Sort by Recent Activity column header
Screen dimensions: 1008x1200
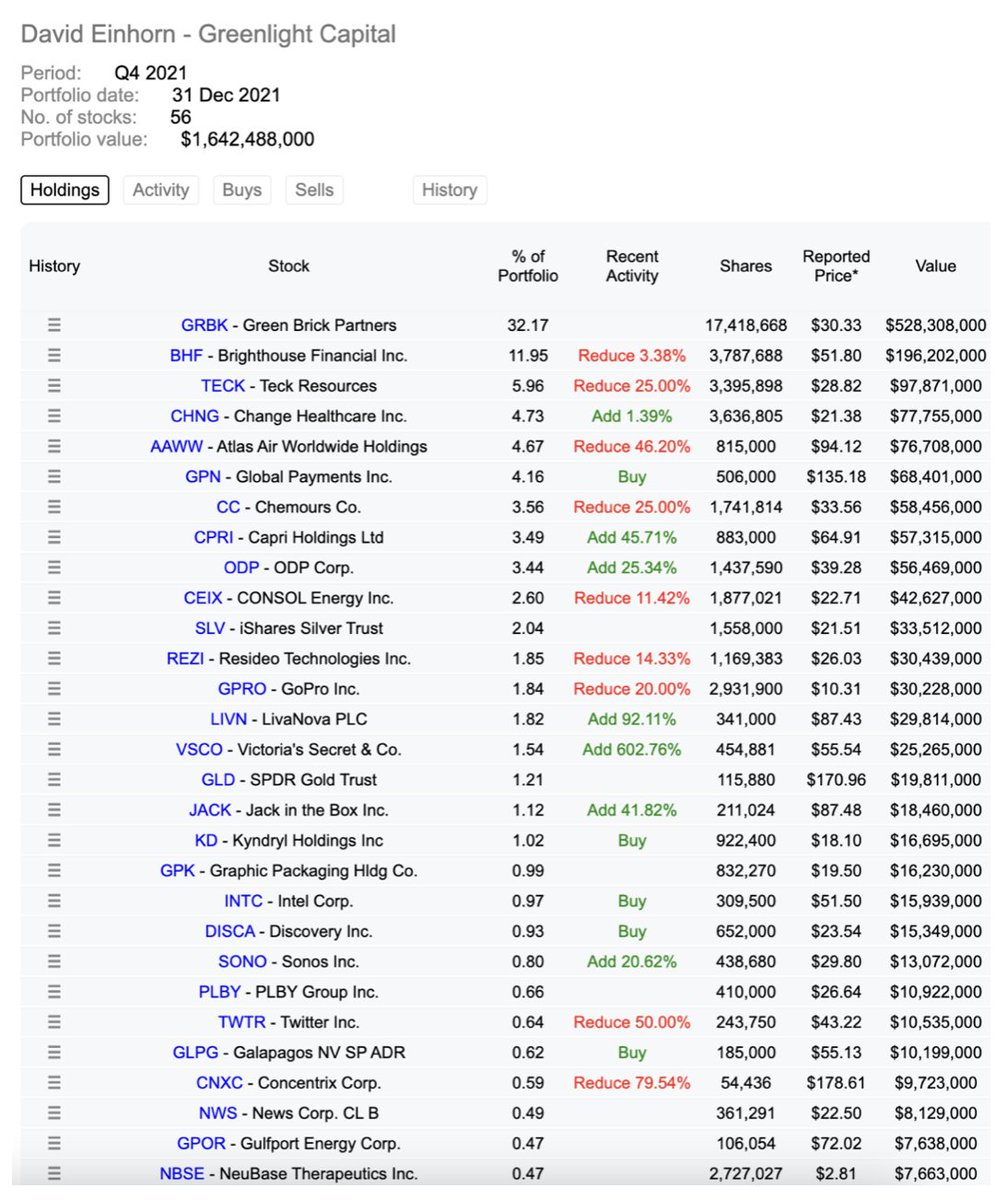click(632, 266)
